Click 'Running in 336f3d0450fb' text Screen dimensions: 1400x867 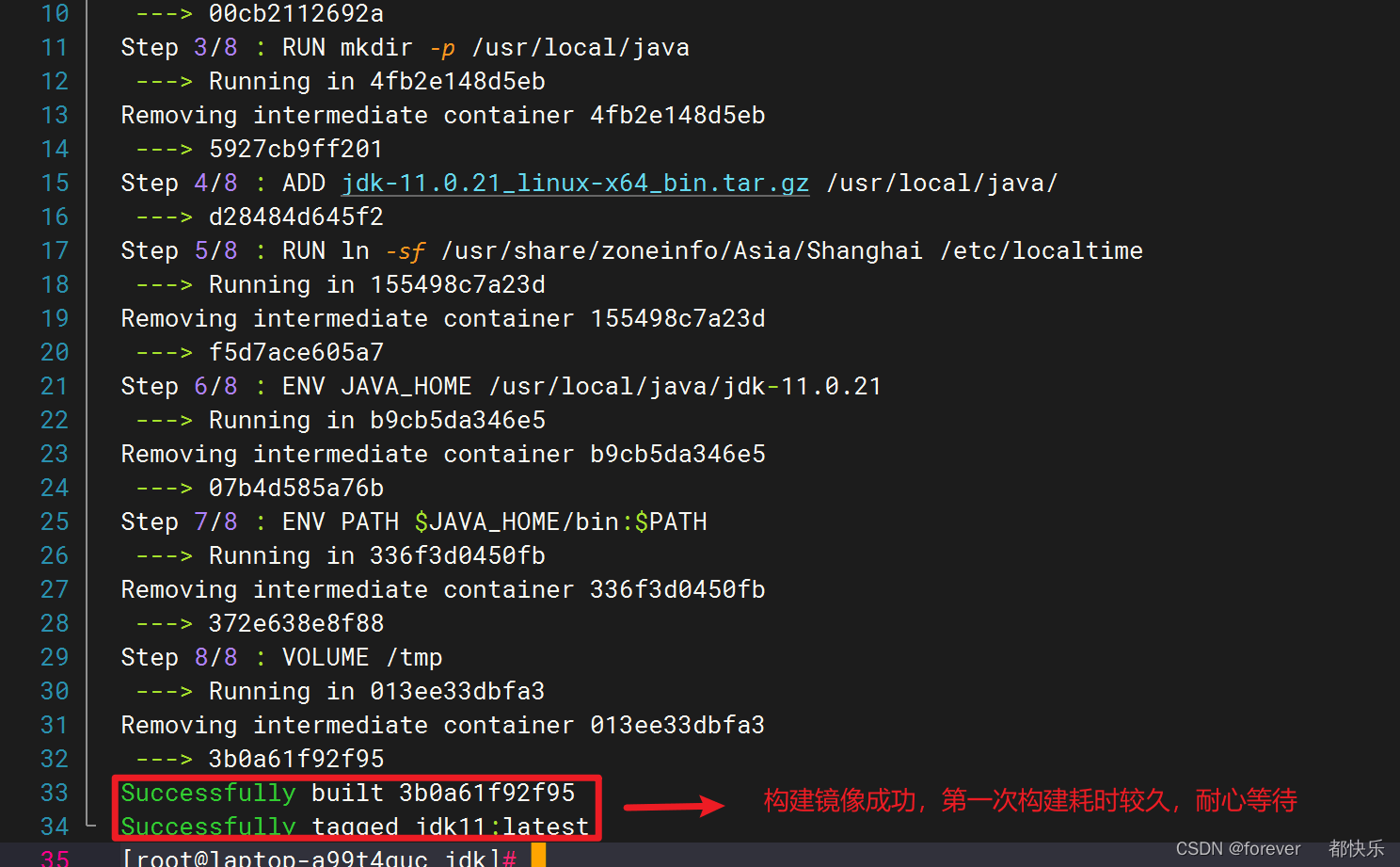click(x=377, y=555)
